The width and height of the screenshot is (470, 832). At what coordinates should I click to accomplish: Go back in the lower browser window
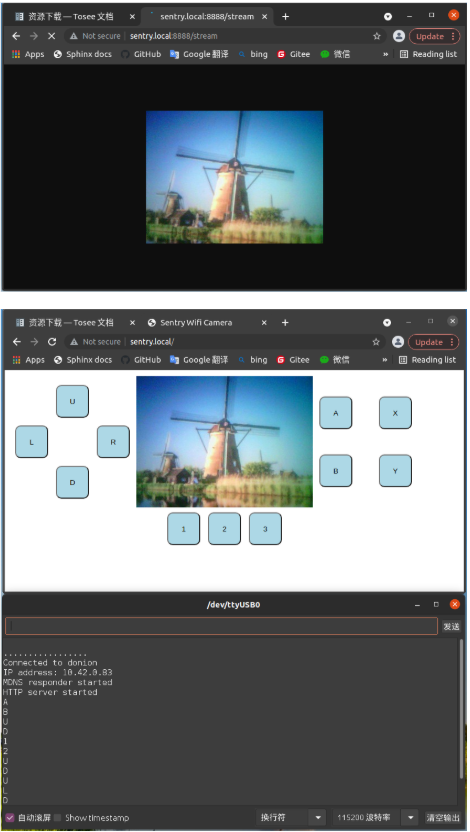[x=16, y=342]
